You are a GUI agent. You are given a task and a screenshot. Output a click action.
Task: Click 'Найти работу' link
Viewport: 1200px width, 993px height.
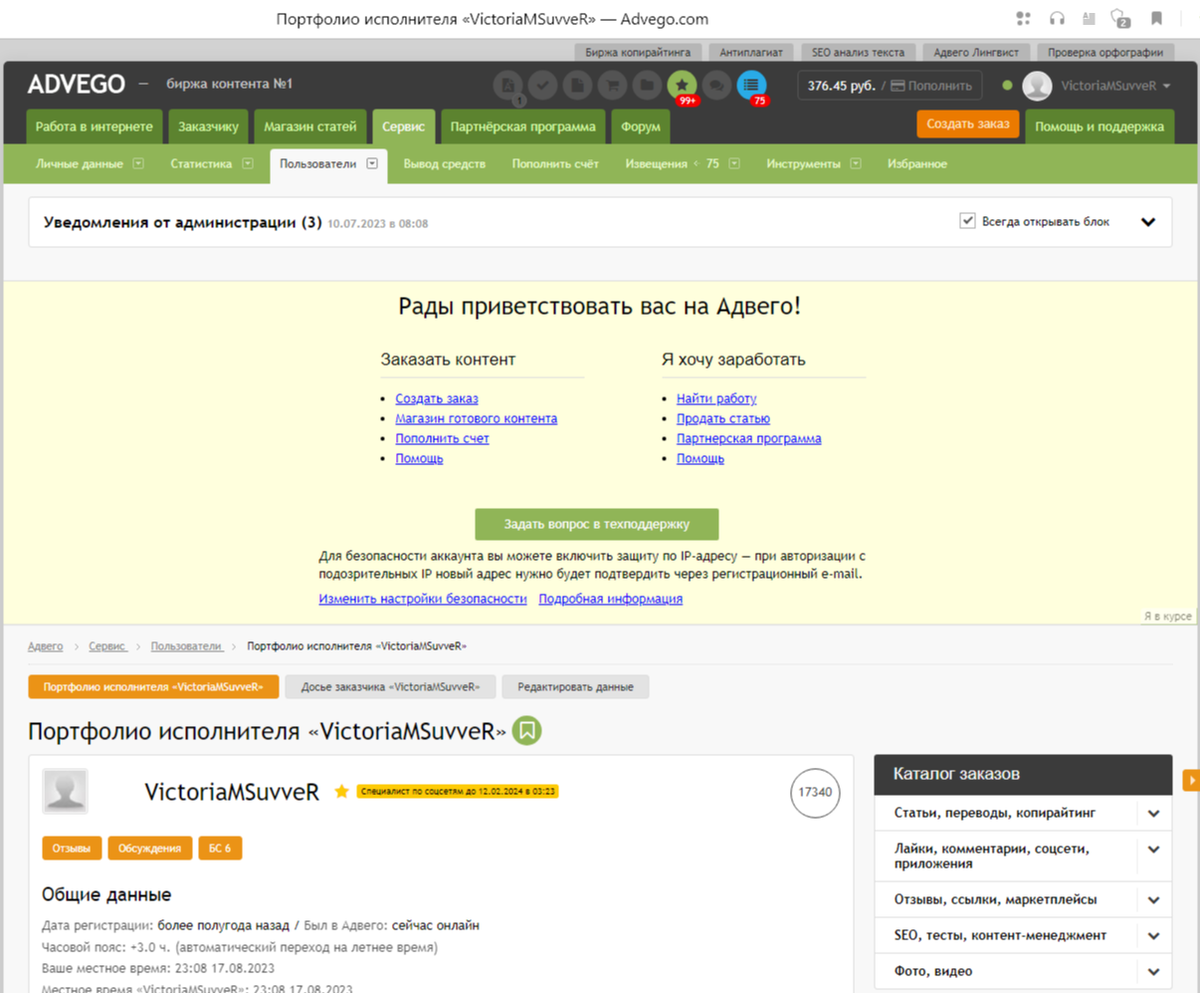716,398
